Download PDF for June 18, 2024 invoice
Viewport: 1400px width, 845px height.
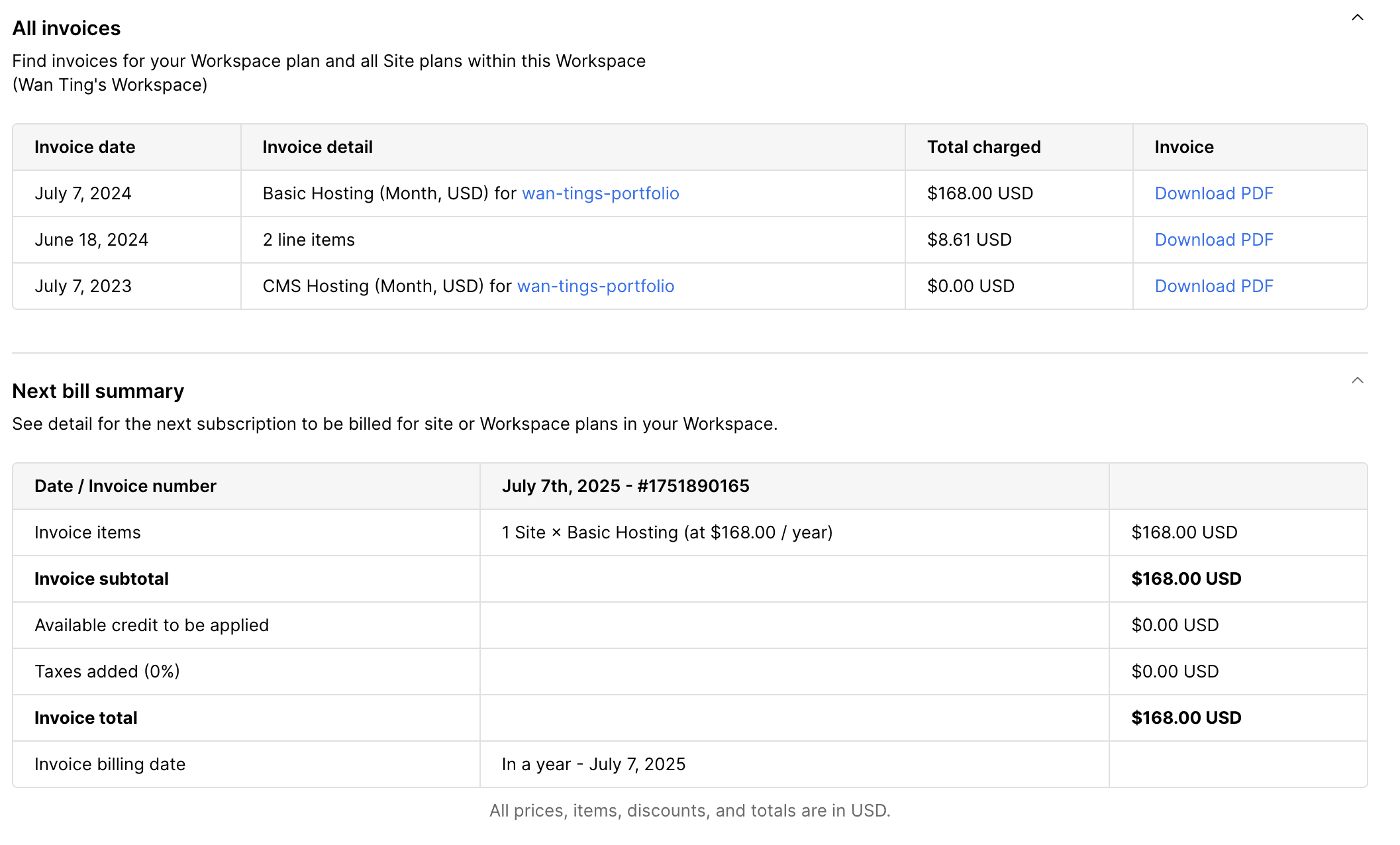(1213, 240)
